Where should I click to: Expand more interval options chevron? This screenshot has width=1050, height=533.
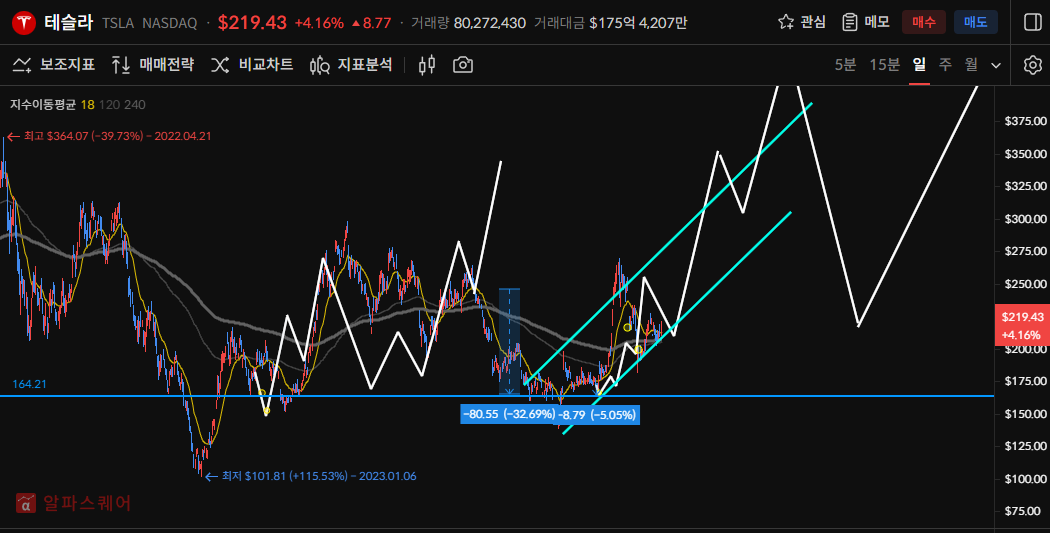(x=996, y=66)
